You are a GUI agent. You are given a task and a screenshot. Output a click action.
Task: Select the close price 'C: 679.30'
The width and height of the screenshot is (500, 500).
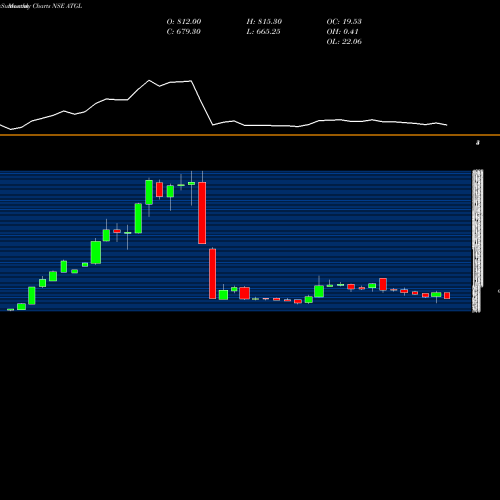click(184, 32)
